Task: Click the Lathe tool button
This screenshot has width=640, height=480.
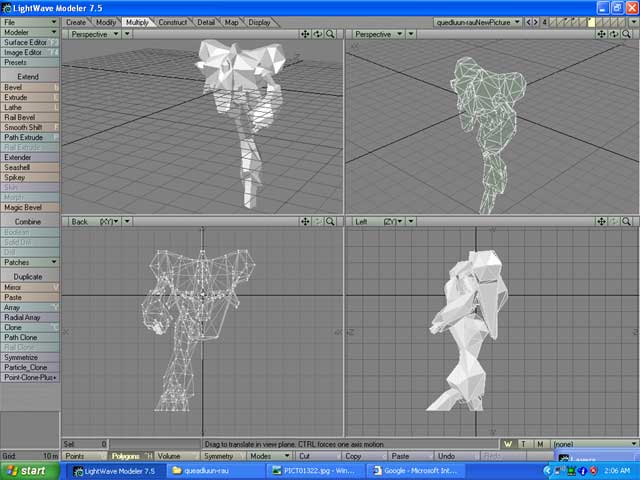Action: [30, 107]
